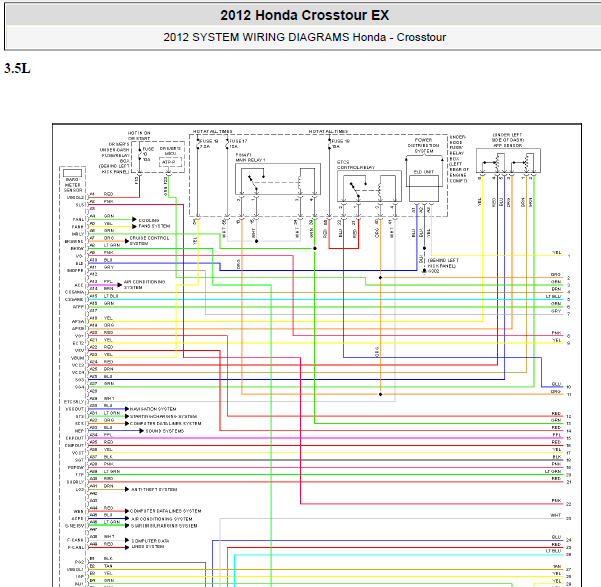Click the '2012 Honda Crosstour EX' title
Viewport: 601px width, 587px height.
pyautogui.click(x=304, y=15)
